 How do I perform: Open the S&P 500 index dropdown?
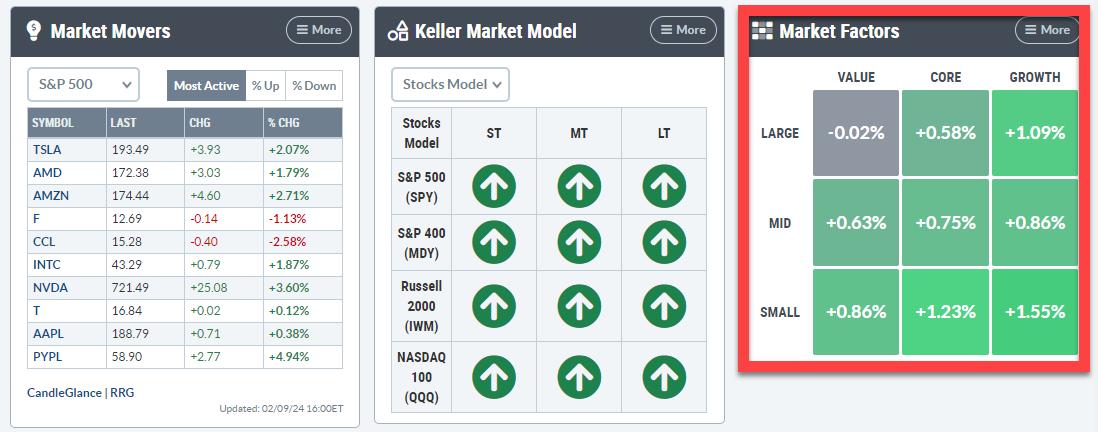point(83,84)
